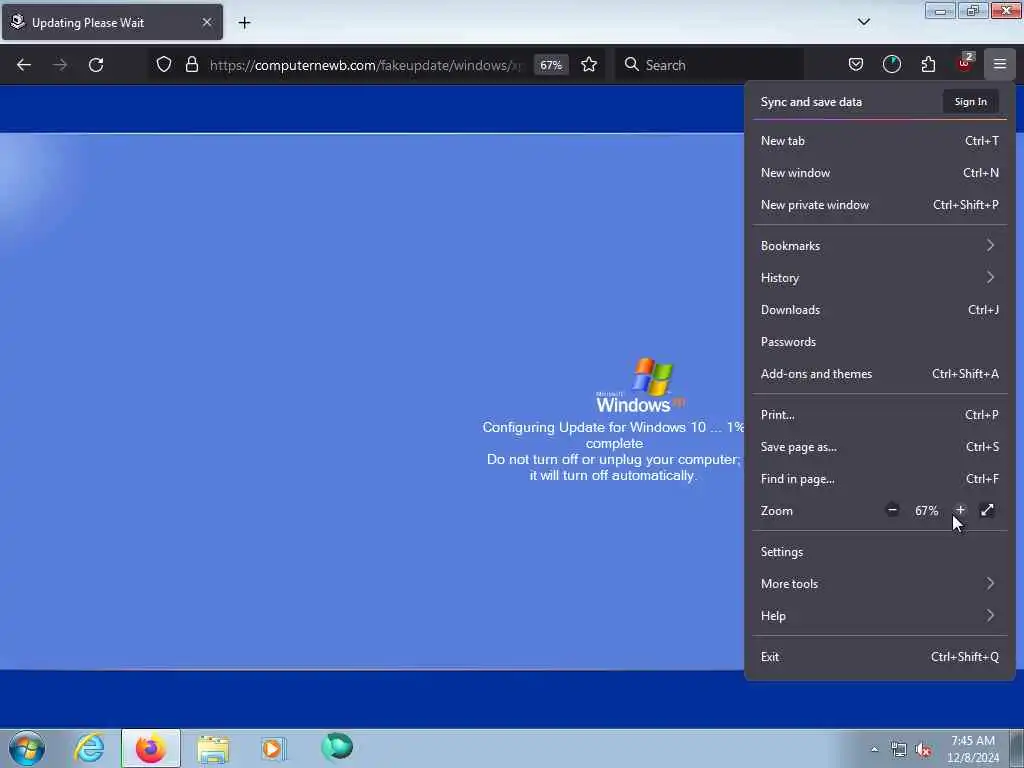Screen dimensions: 1024x768
Task: Click the muted volume tray icon
Action: pos(923,750)
